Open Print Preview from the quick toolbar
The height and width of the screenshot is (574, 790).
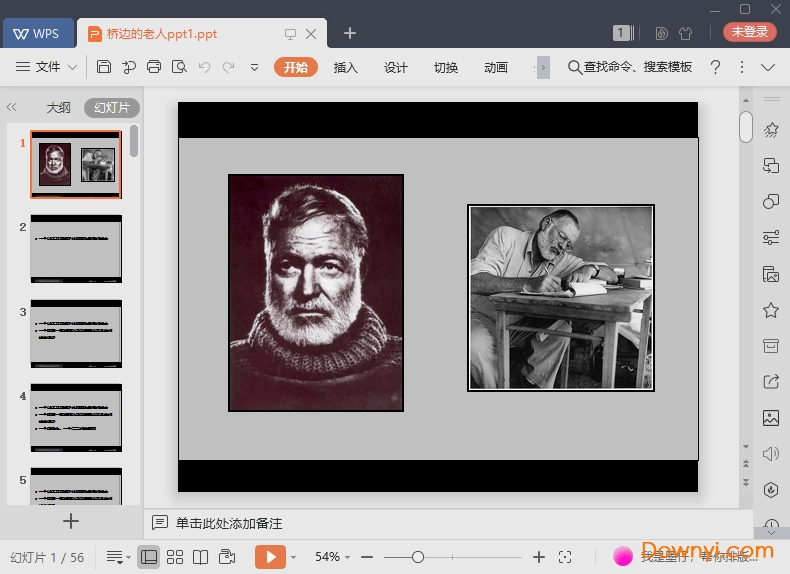coord(179,67)
